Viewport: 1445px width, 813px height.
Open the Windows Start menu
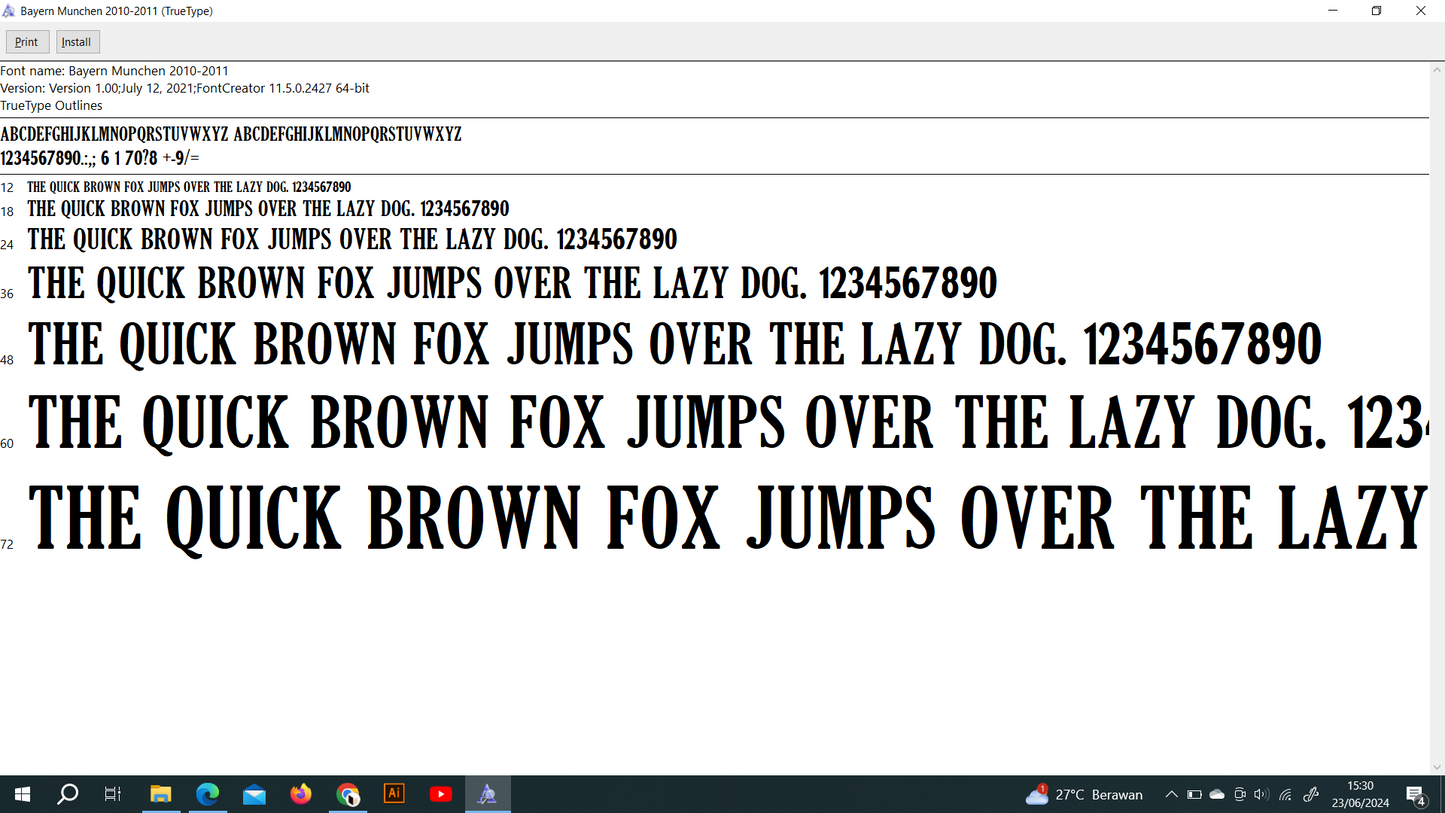(x=22, y=794)
